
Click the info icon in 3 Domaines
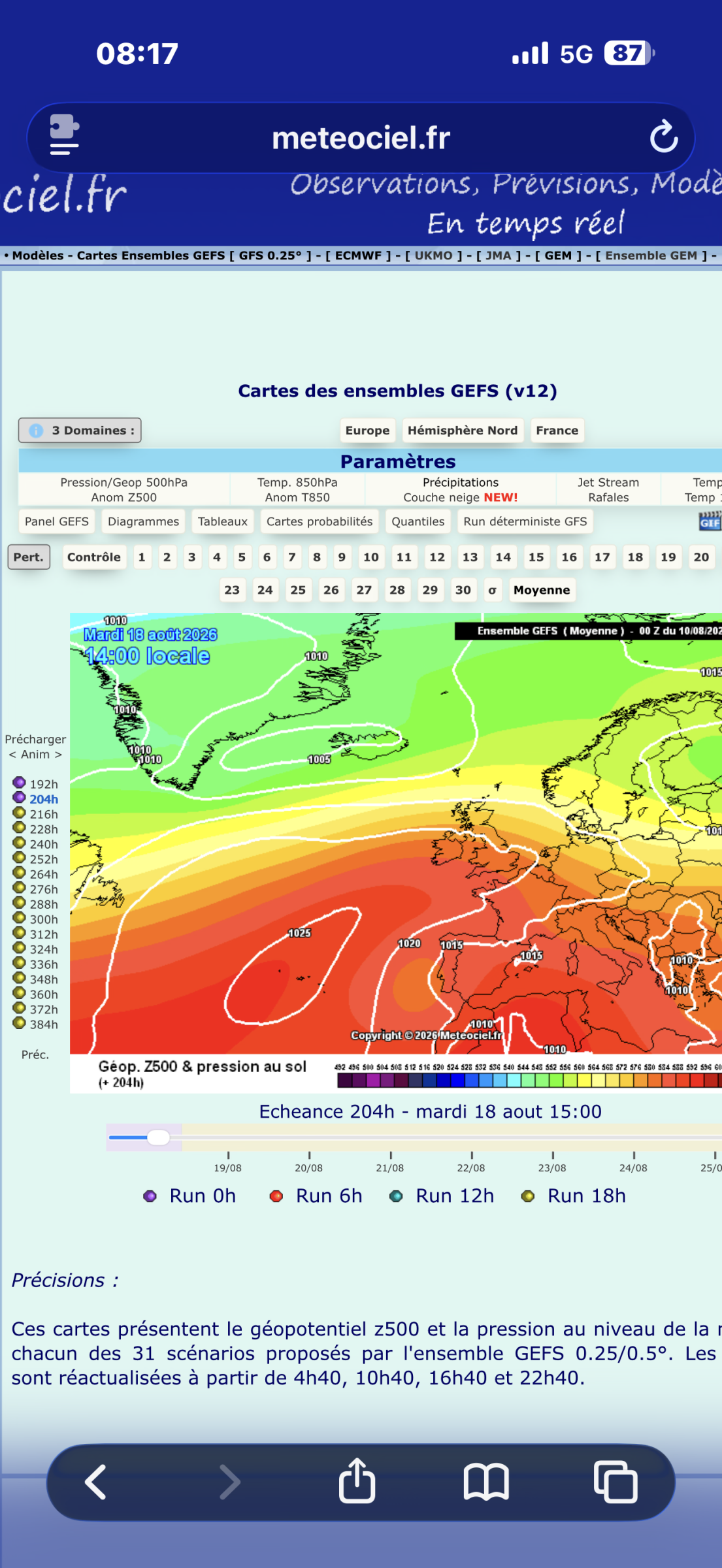37,431
